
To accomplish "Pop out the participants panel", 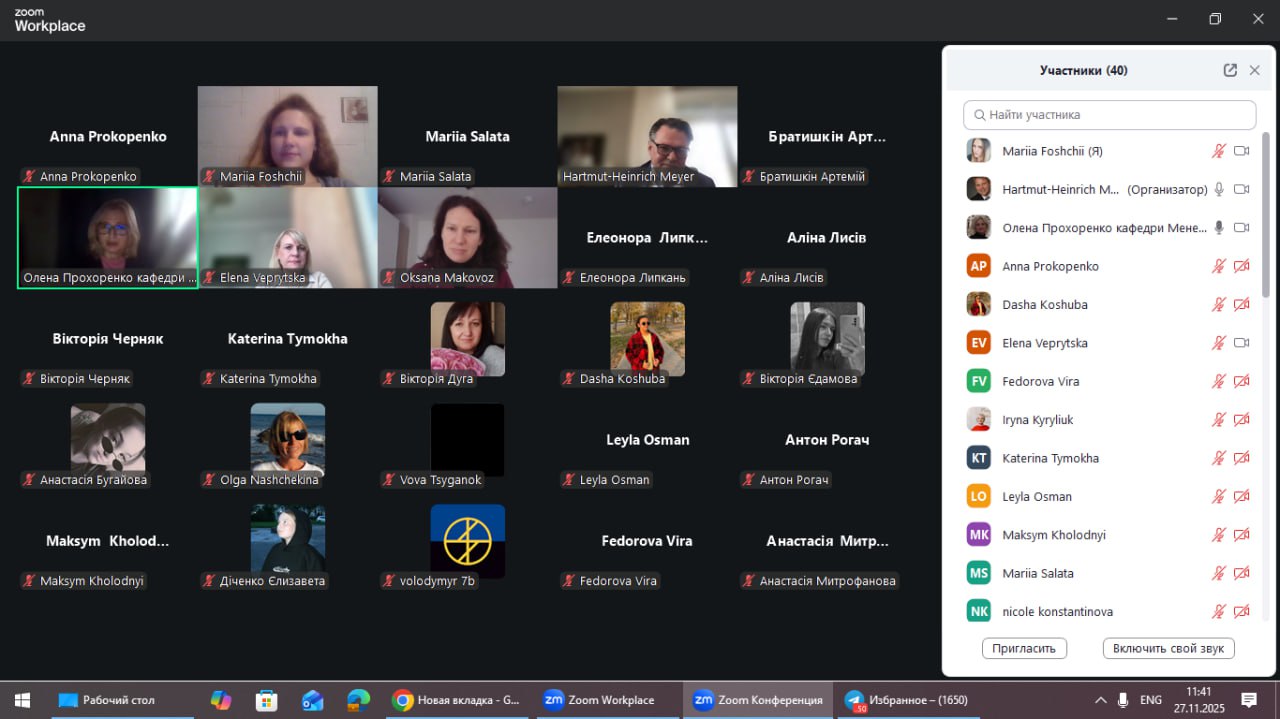I will point(1230,70).
